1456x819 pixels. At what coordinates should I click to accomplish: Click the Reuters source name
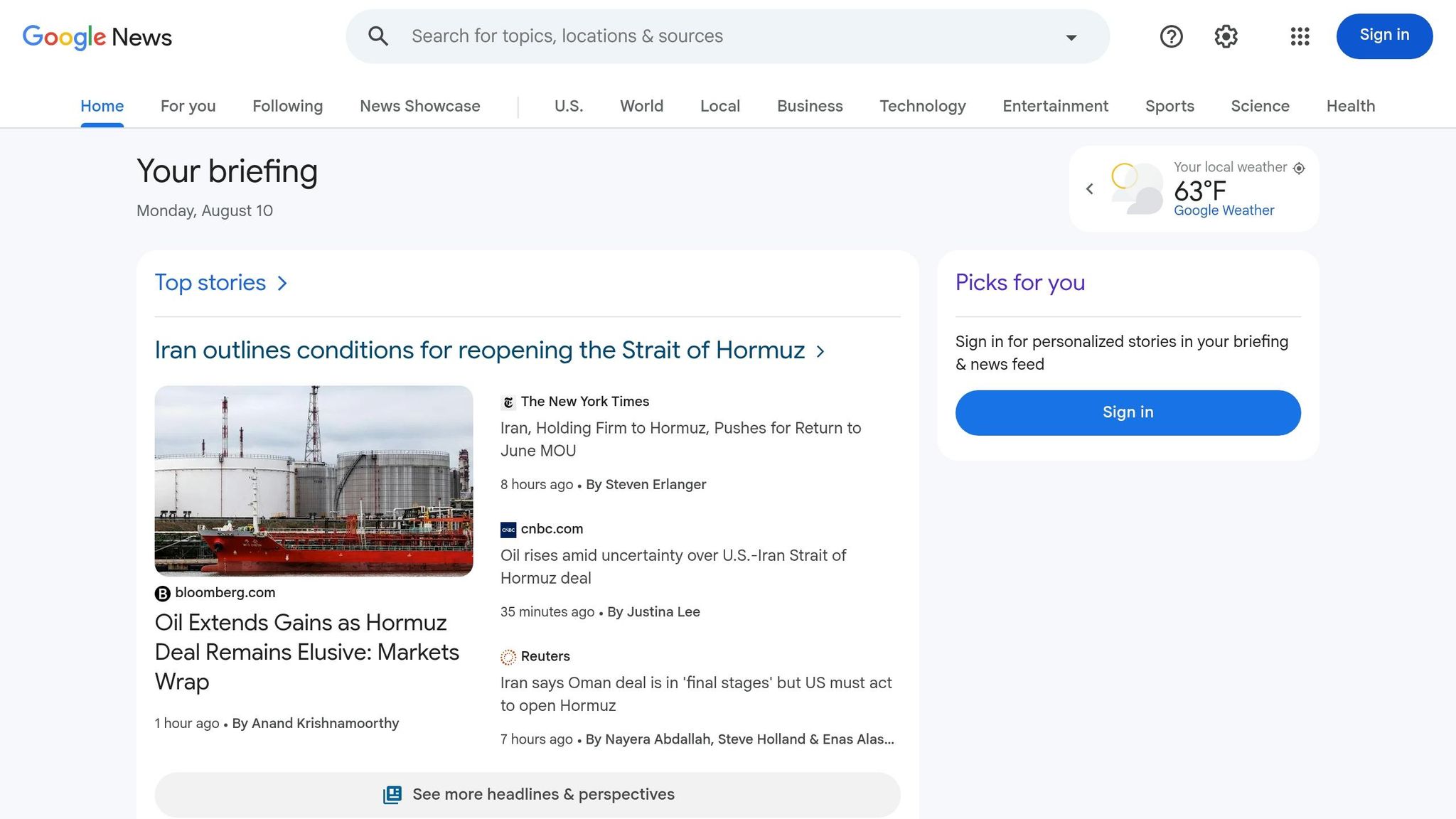545,656
